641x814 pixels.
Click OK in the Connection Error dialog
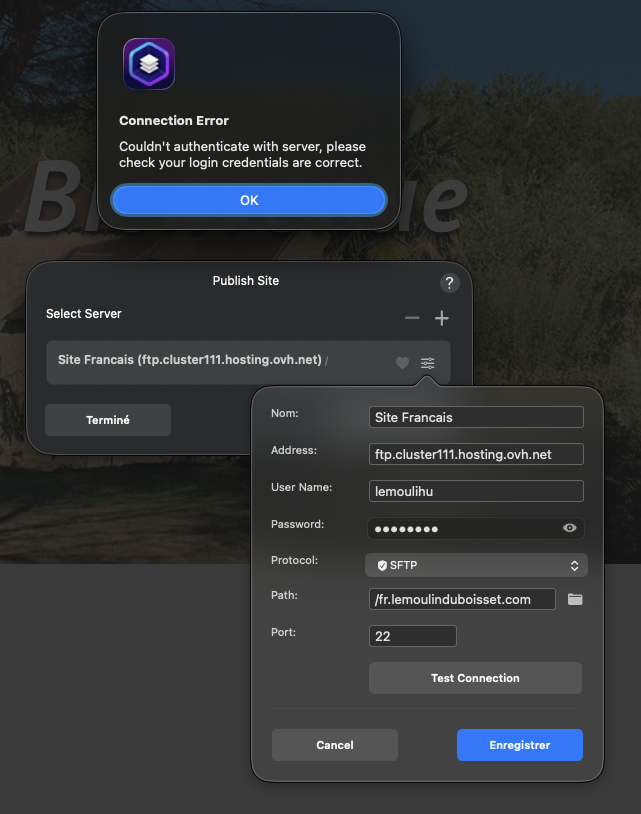[249, 200]
